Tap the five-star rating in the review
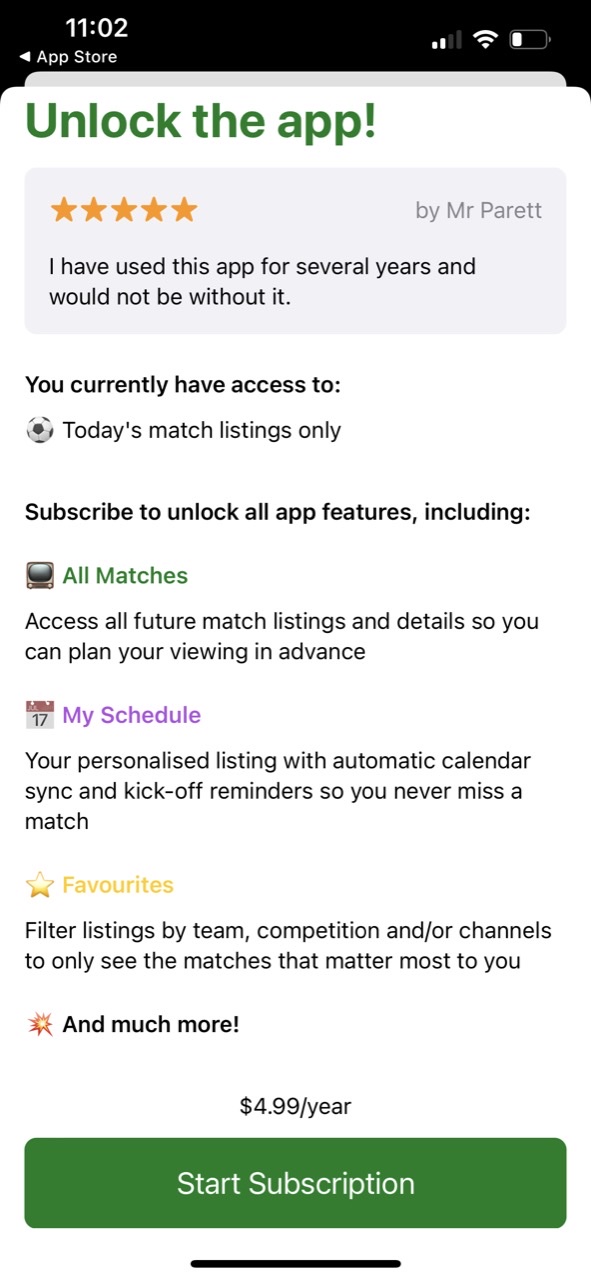The width and height of the screenshot is (591, 1280). [x=124, y=210]
